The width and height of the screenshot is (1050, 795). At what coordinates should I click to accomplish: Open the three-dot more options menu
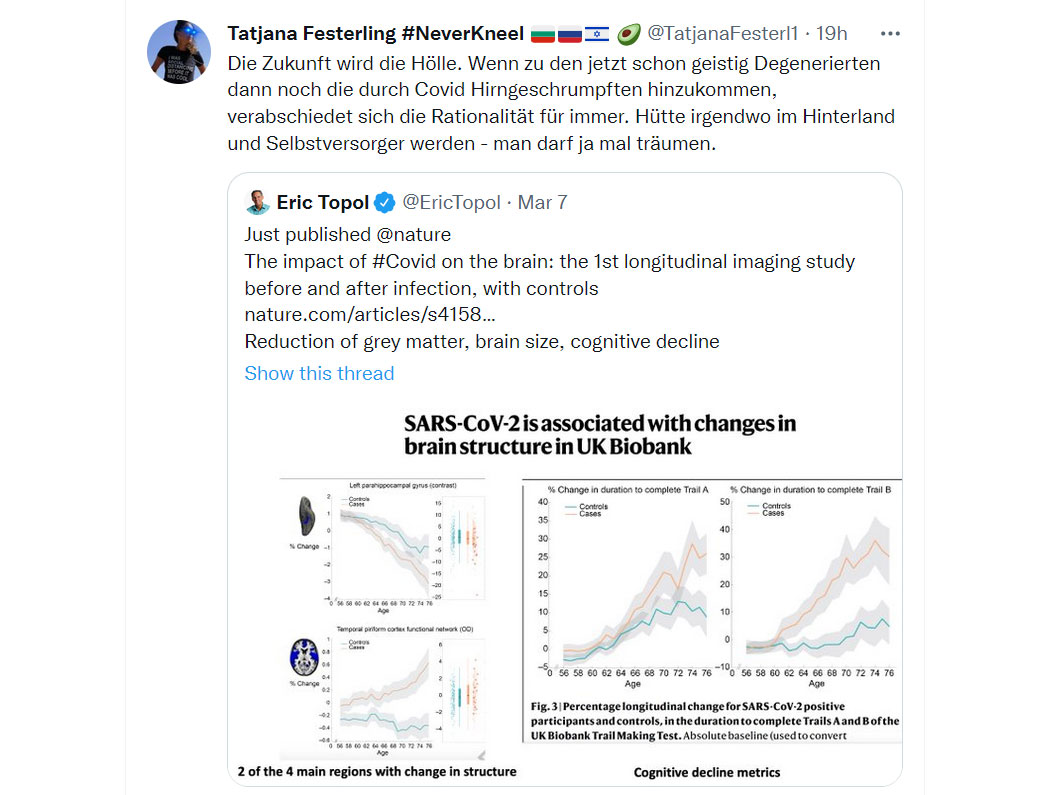tap(890, 33)
